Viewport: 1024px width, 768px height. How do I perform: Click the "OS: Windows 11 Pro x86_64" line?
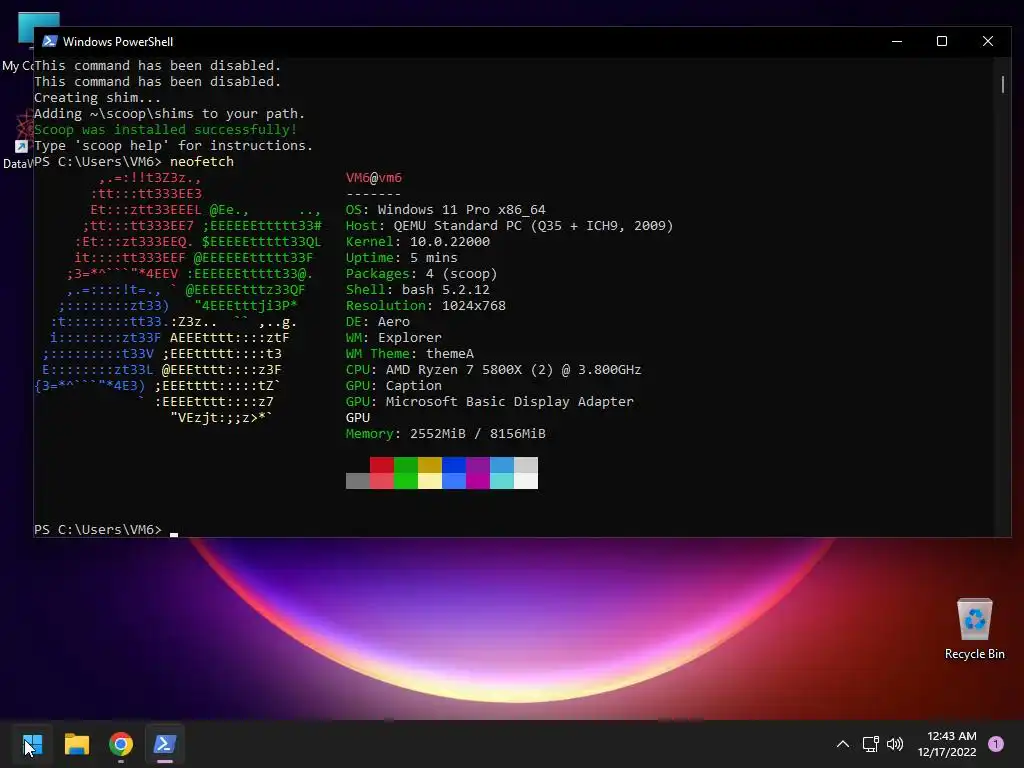coord(445,210)
